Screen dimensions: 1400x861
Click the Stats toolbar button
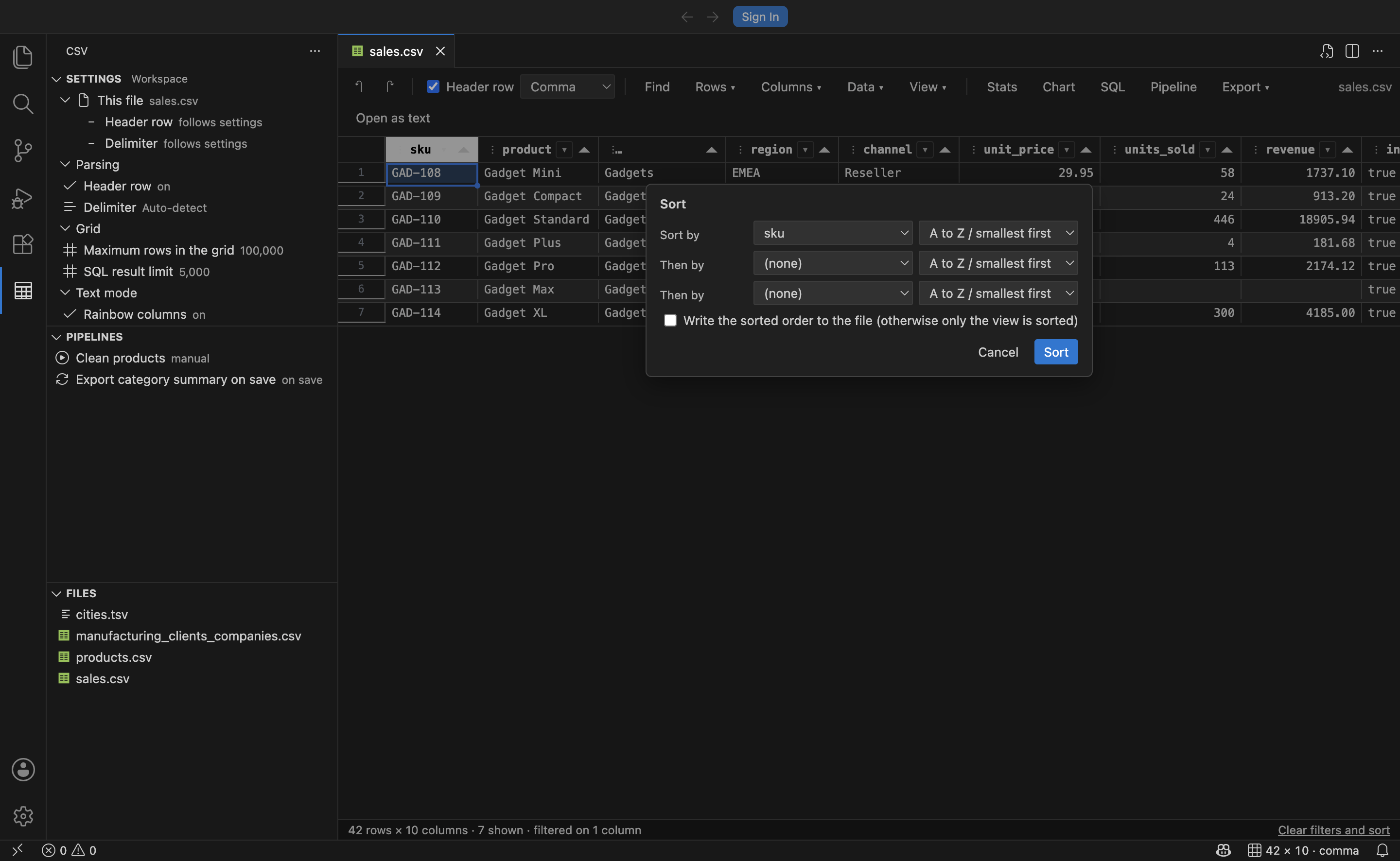[x=1001, y=86]
